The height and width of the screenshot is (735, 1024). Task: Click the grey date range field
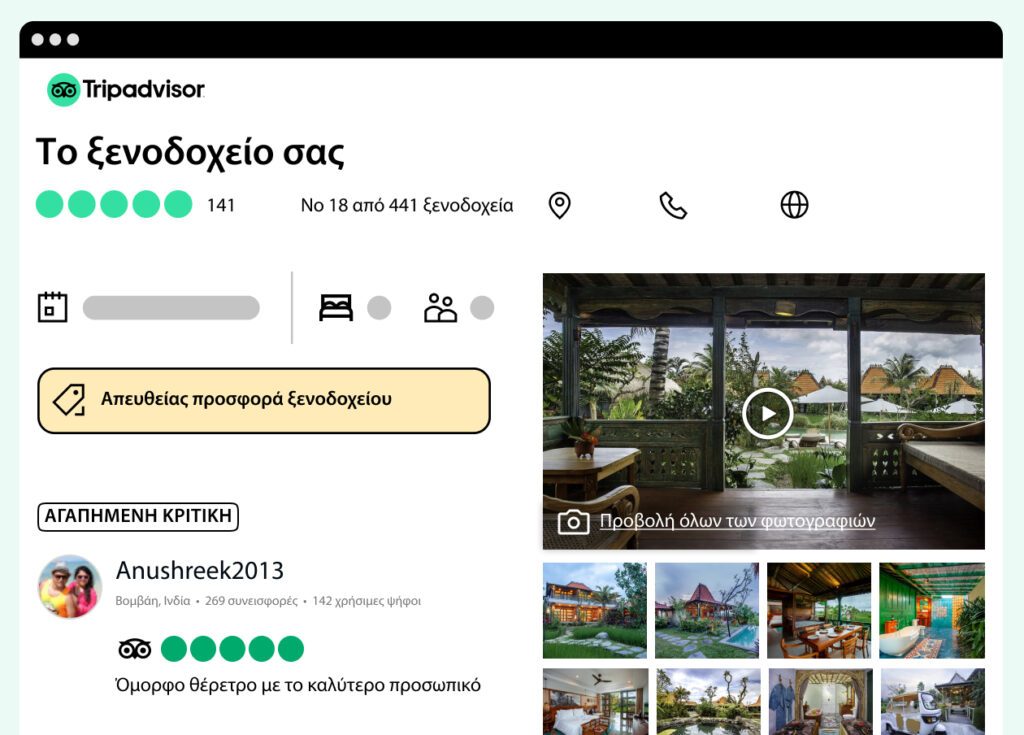click(171, 308)
